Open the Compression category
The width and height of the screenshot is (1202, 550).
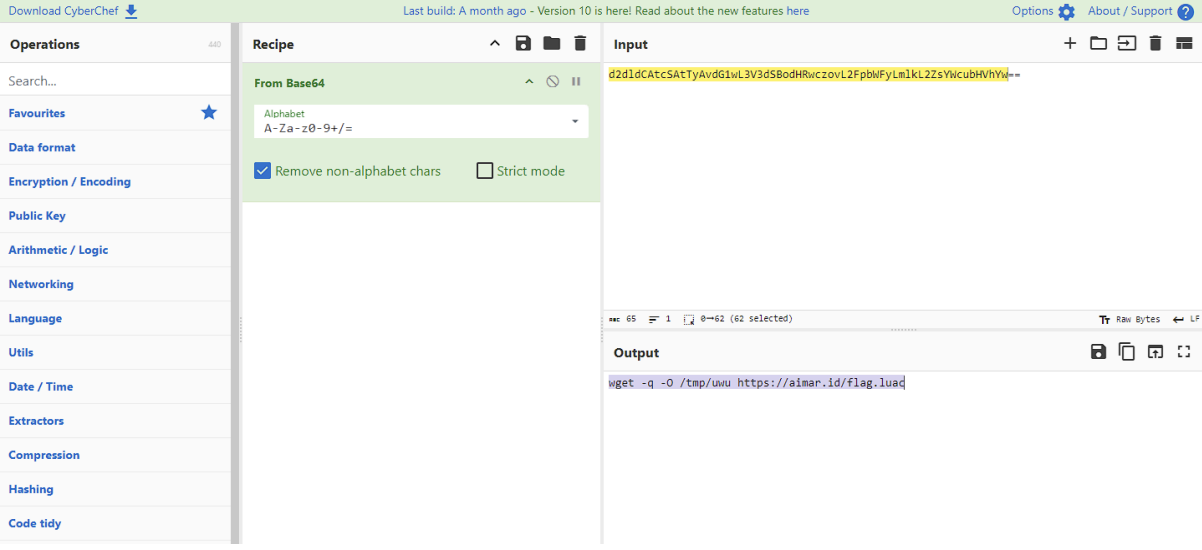point(115,455)
